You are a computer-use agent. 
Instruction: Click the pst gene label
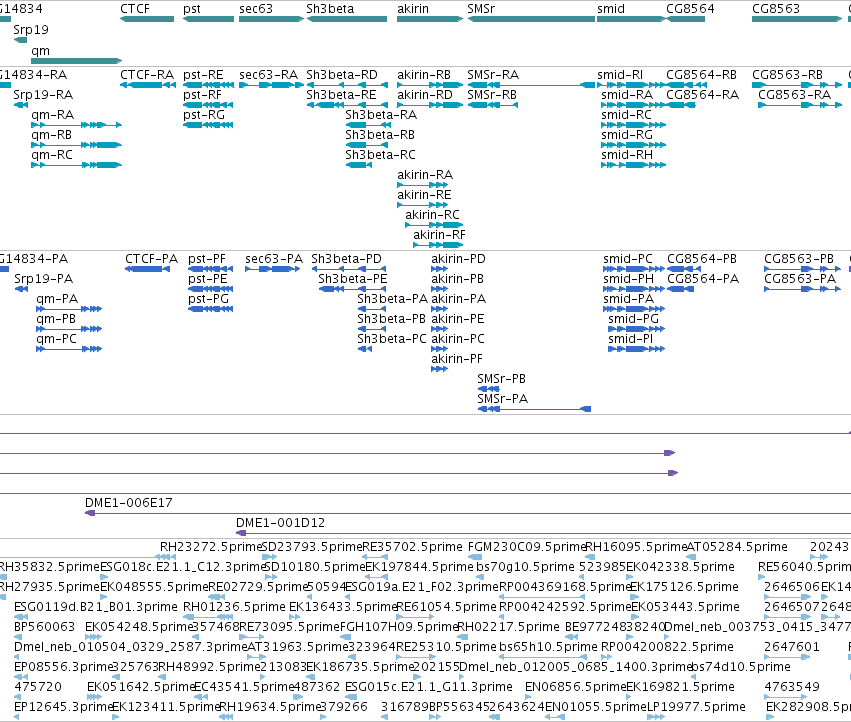coord(192,9)
